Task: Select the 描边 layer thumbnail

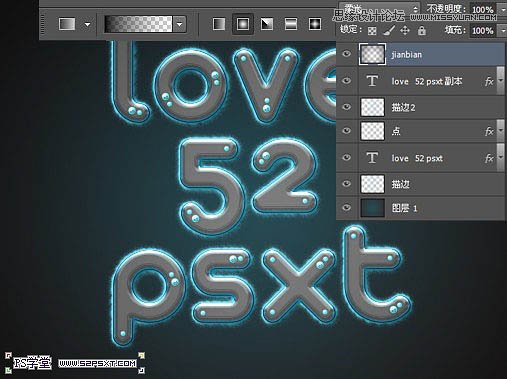Action: [x=372, y=184]
